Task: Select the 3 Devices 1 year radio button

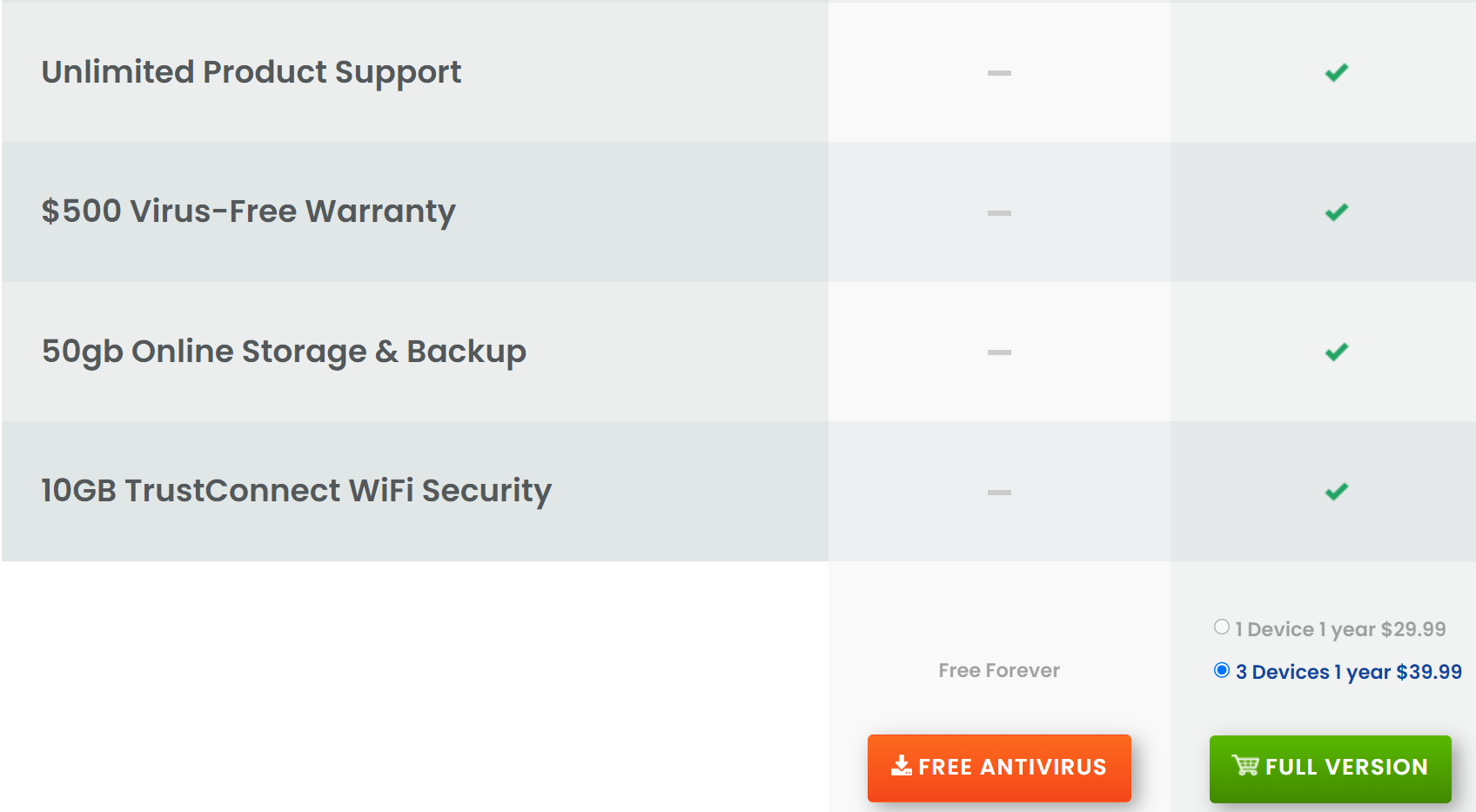Action: 1222,670
